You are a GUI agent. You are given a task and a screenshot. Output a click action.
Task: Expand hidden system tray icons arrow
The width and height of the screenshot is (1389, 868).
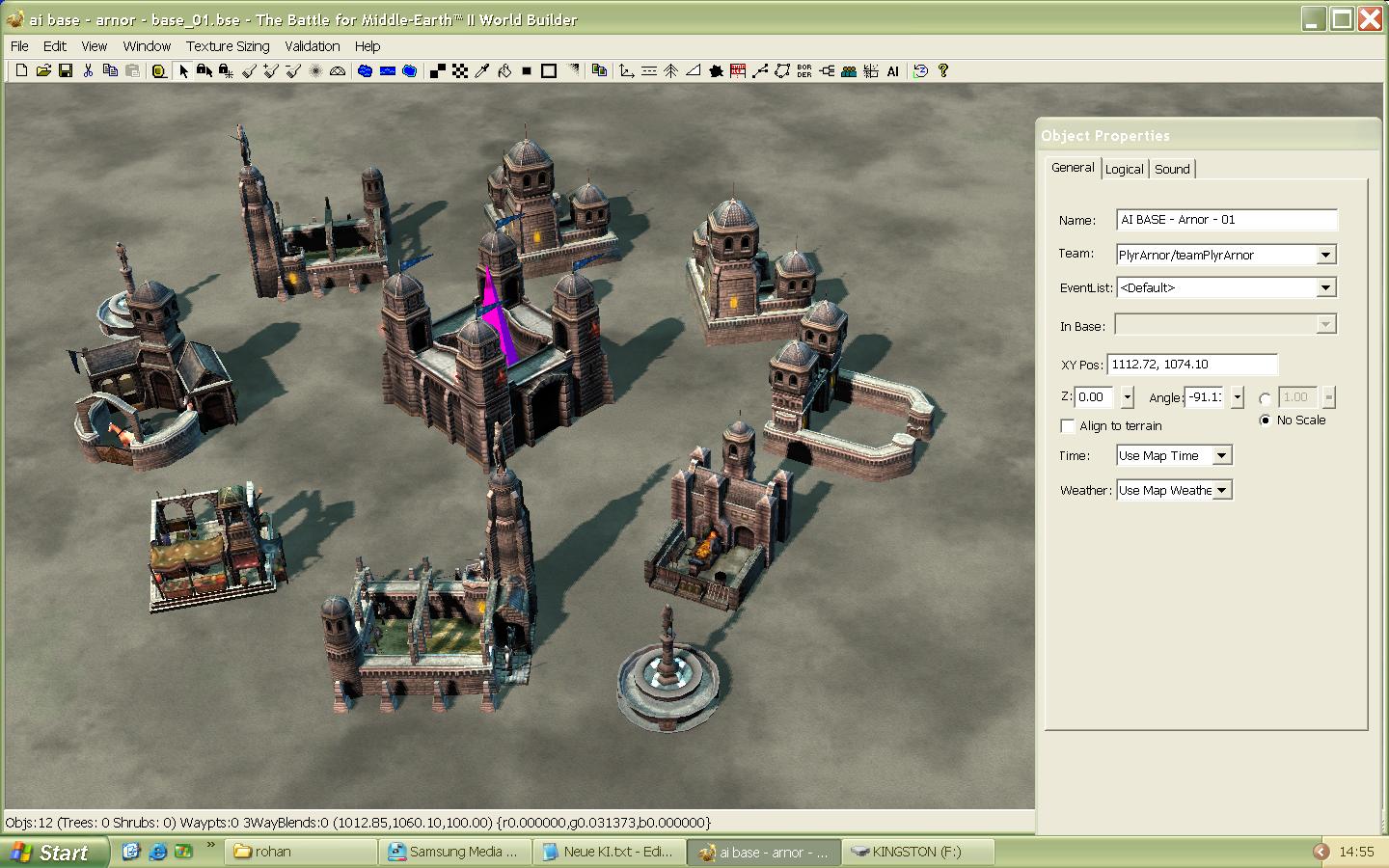pyautogui.click(x=1321, y=852)
